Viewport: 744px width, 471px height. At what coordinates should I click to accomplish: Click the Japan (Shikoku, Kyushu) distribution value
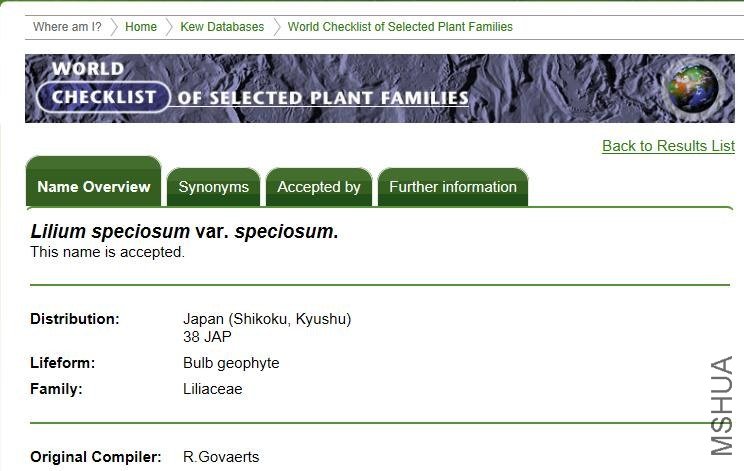[267, 319]
